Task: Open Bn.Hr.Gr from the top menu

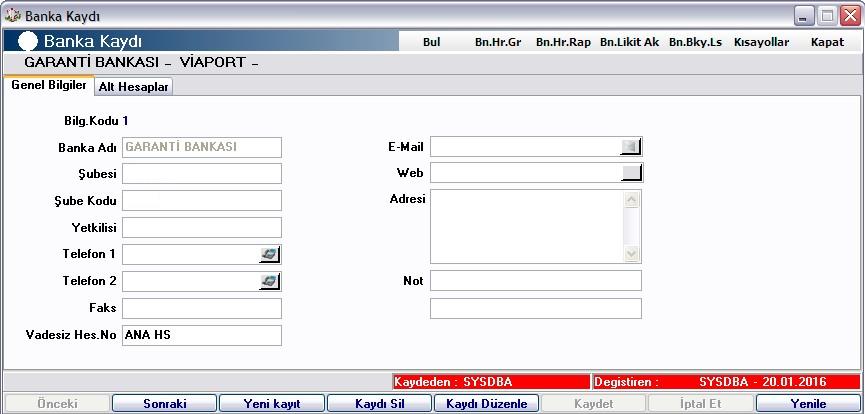Action: 498,42
